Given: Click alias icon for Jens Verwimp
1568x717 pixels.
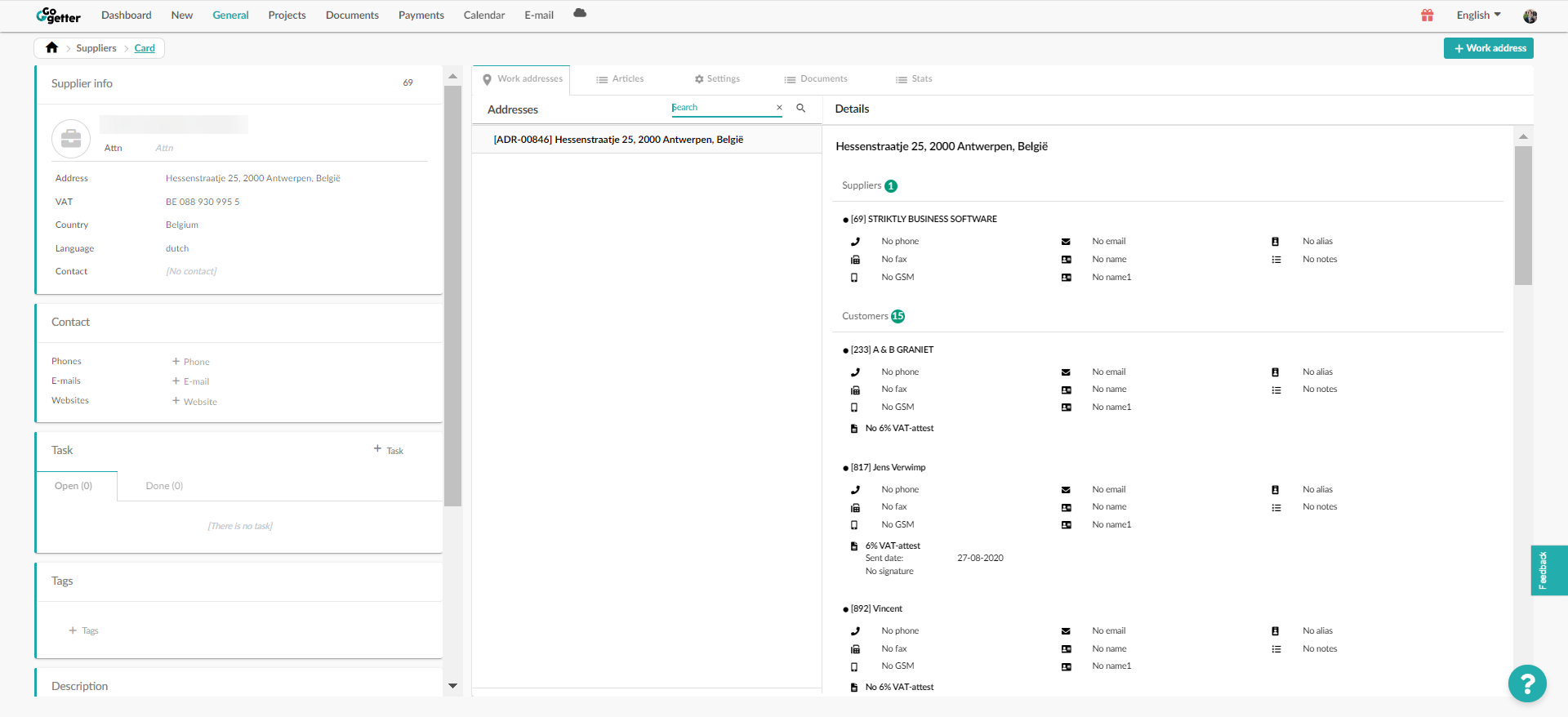Looking at the screenshot, I should pyautogui.click(x=1276, y=490).
